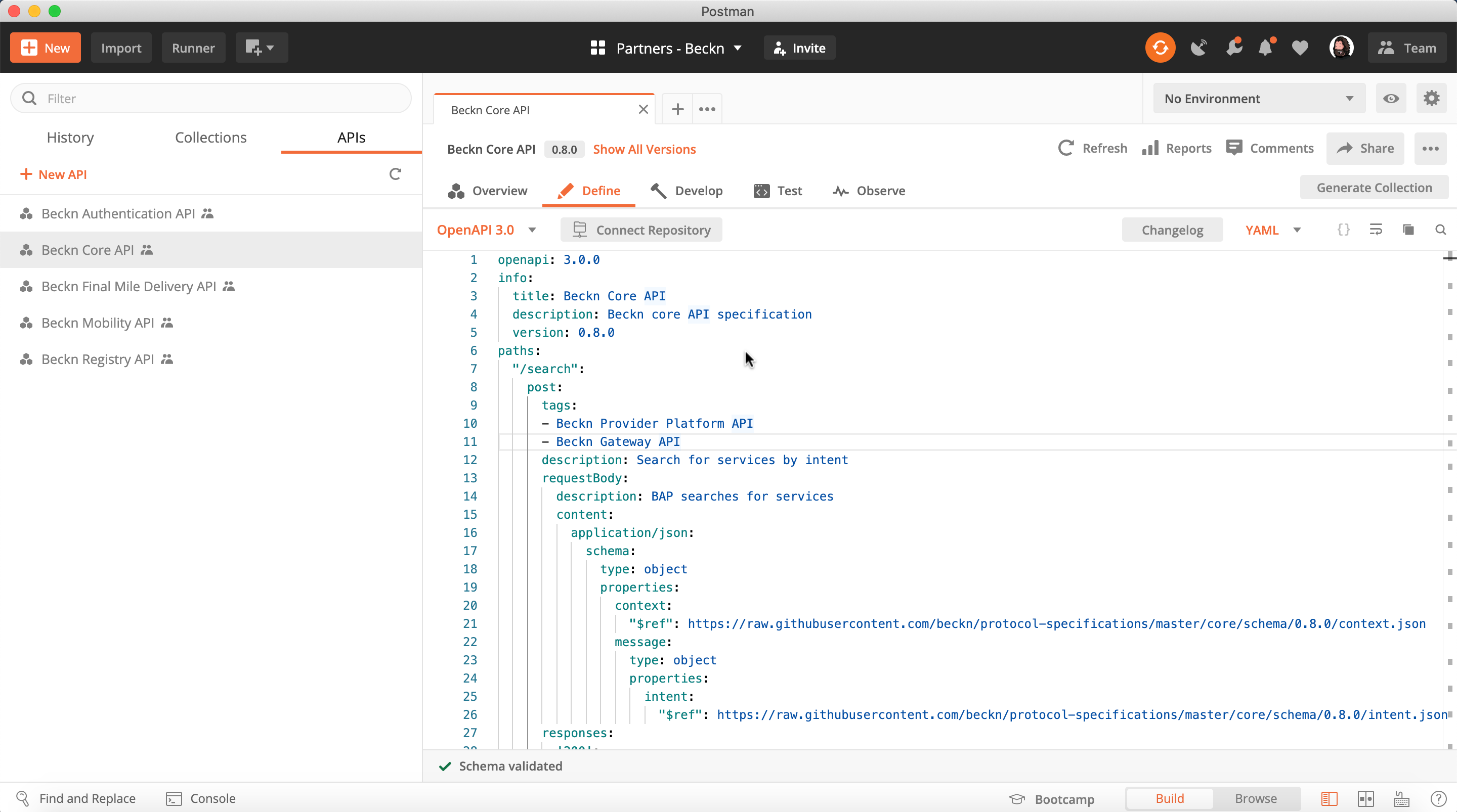Click the environment quick look eye icon
Screen dimensions: 1457x812
pyautogui.click(x=1391, y=99)
